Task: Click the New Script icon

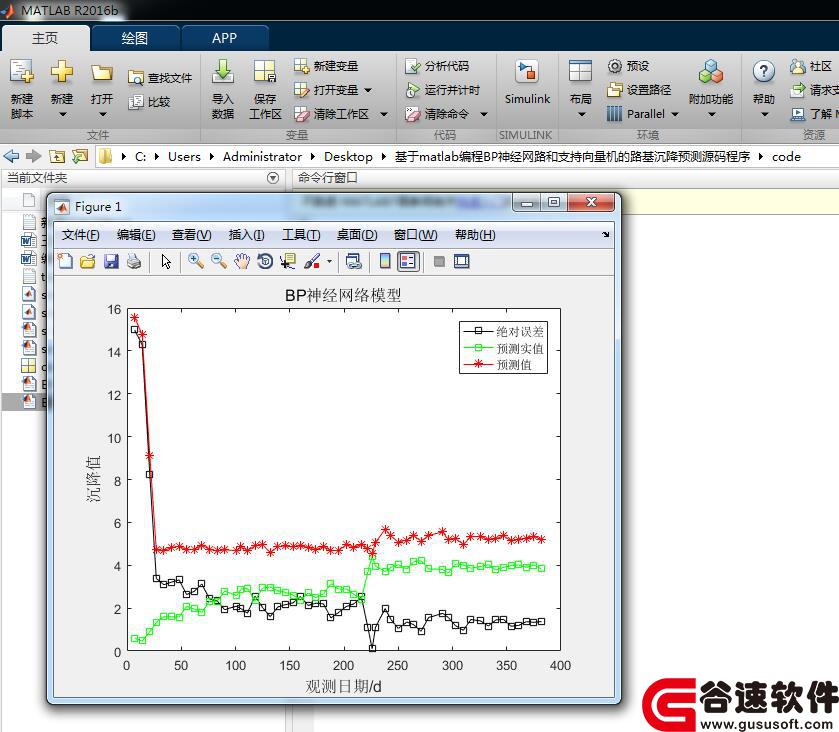Action: tap(22, 72)
